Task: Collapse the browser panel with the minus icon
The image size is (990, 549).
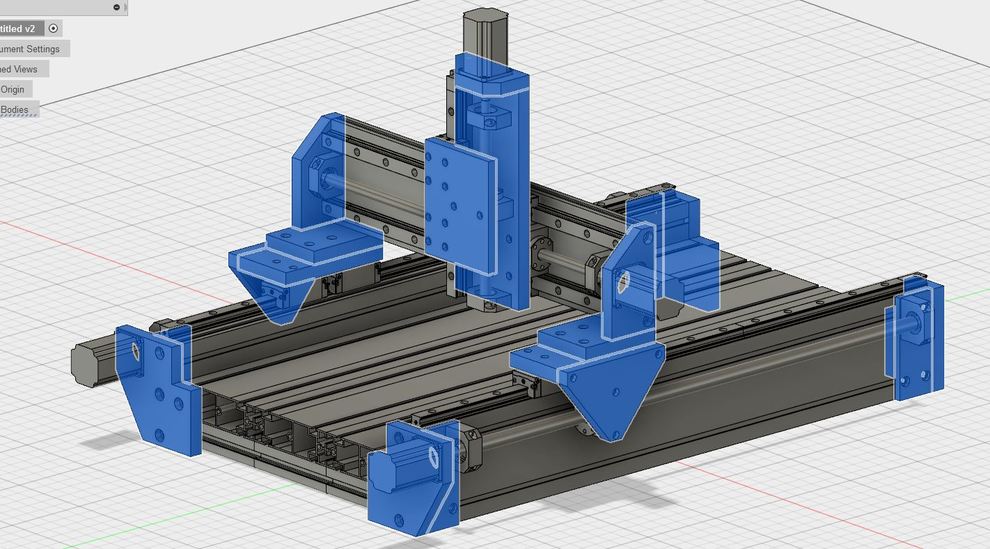Action: [117, 7]
